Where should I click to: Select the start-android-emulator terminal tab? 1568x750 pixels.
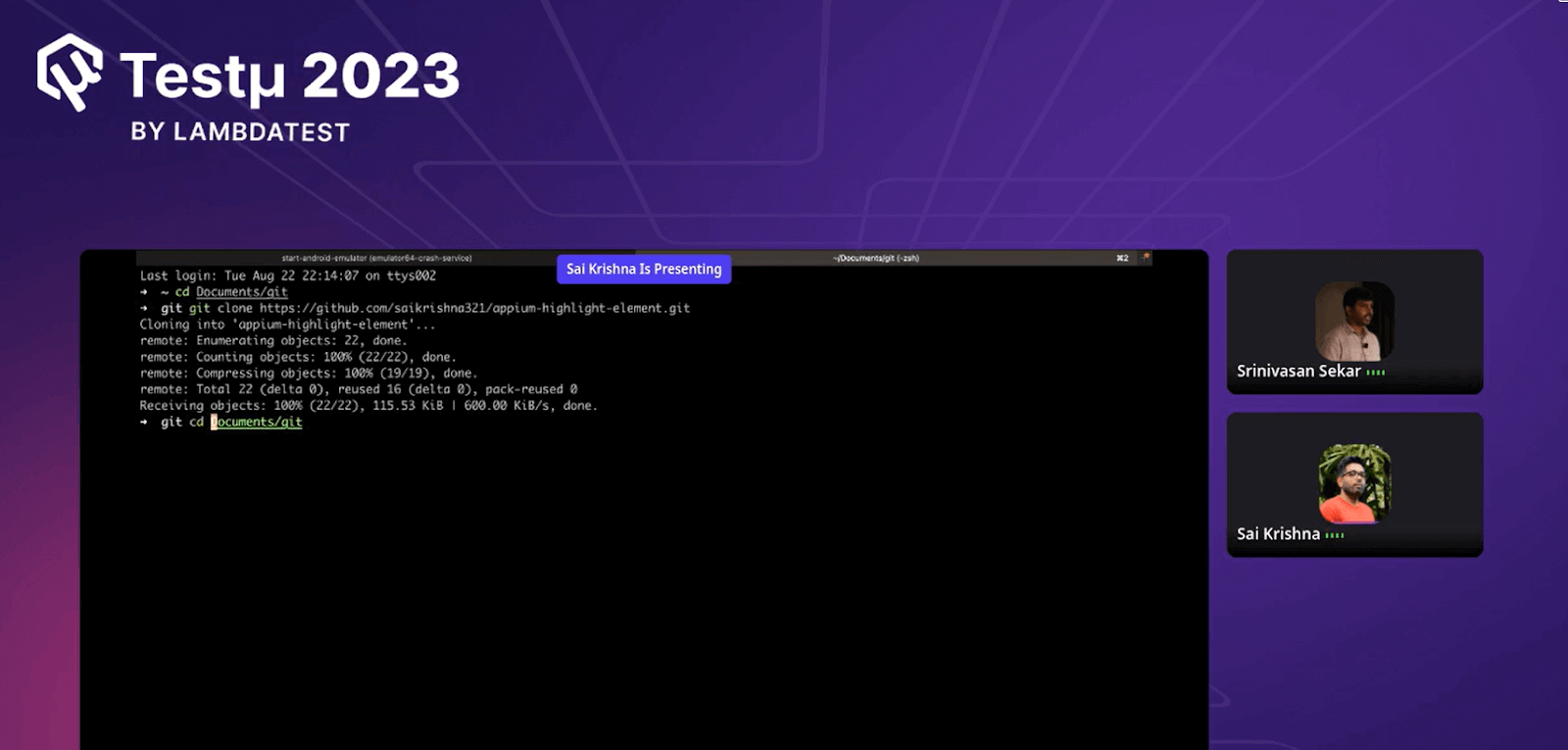pos(377,258)
